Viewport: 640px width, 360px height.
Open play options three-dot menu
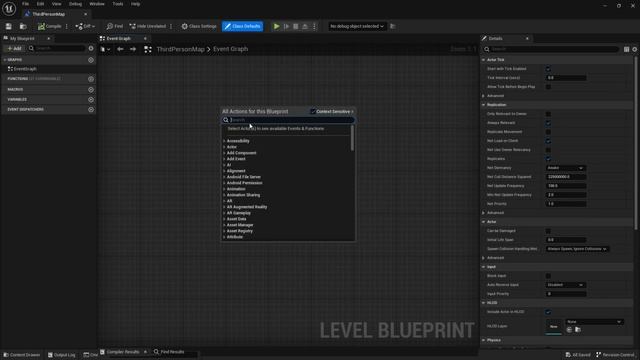point(314,26)
